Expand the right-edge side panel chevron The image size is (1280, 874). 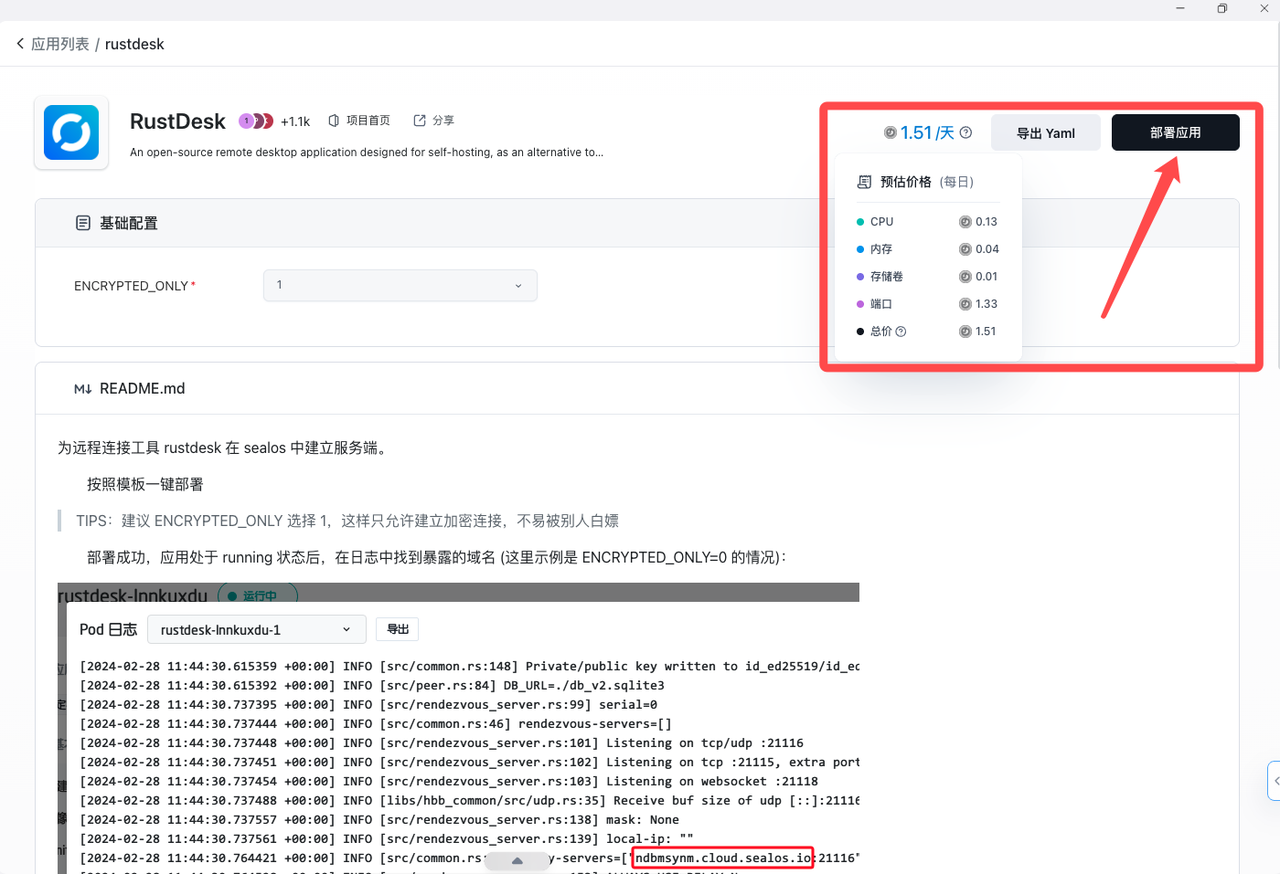(1275, 781)
